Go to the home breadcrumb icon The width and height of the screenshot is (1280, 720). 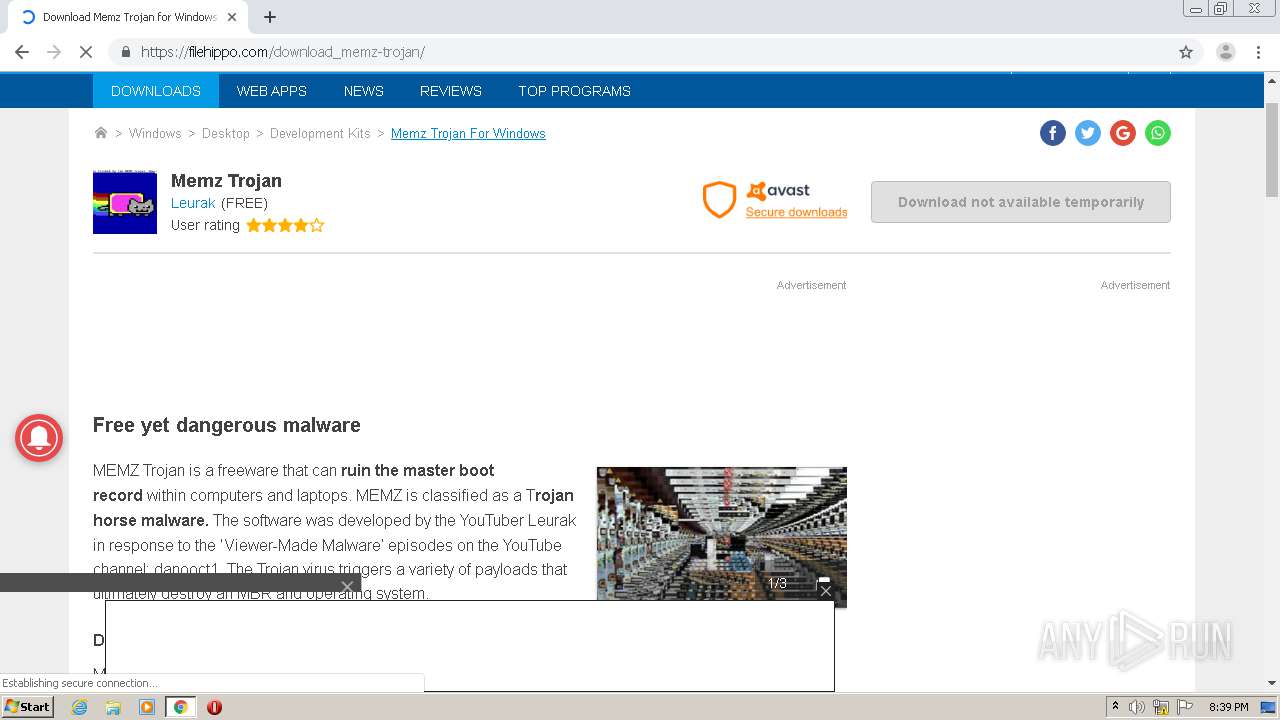pyautogui.click(x=100, y=133)
